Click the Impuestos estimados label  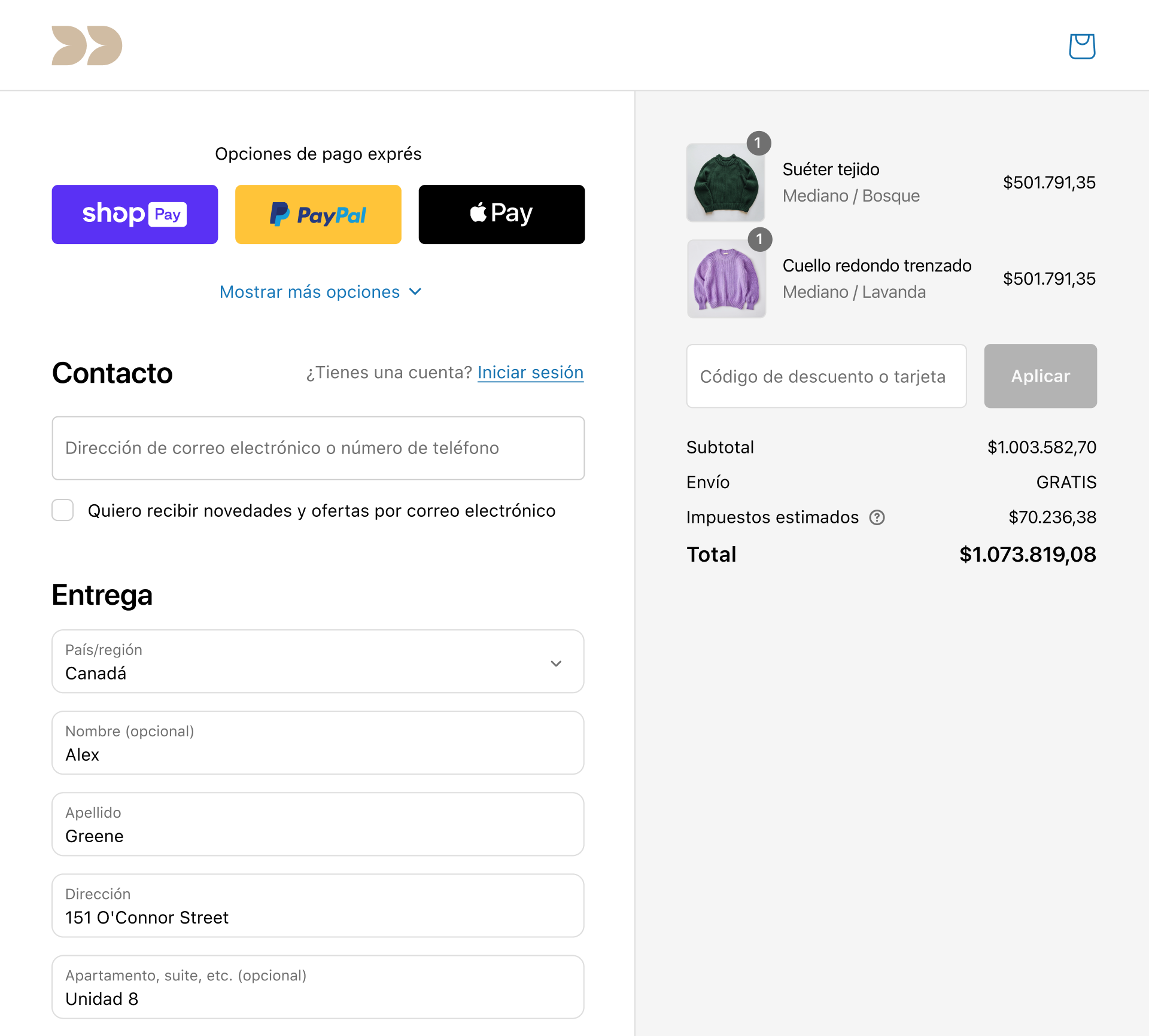[x=772, y=517]
